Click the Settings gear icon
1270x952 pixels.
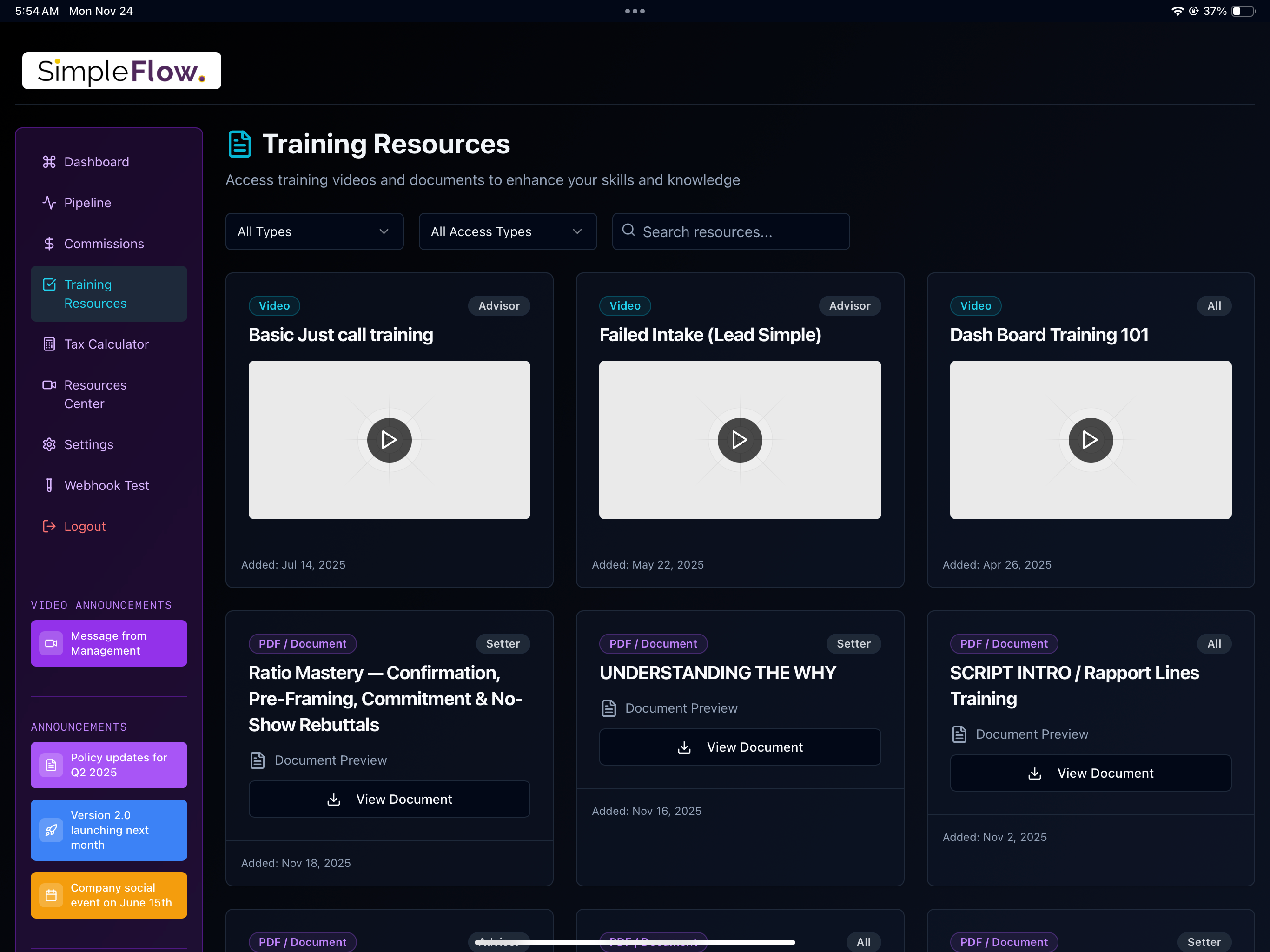tap(49, 444)
